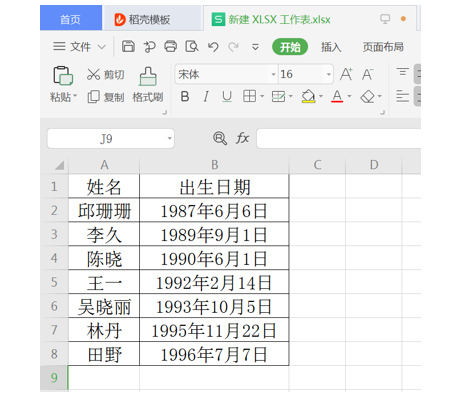467x397 pixels.
Task: Select column B header
Action: (214, 165)
